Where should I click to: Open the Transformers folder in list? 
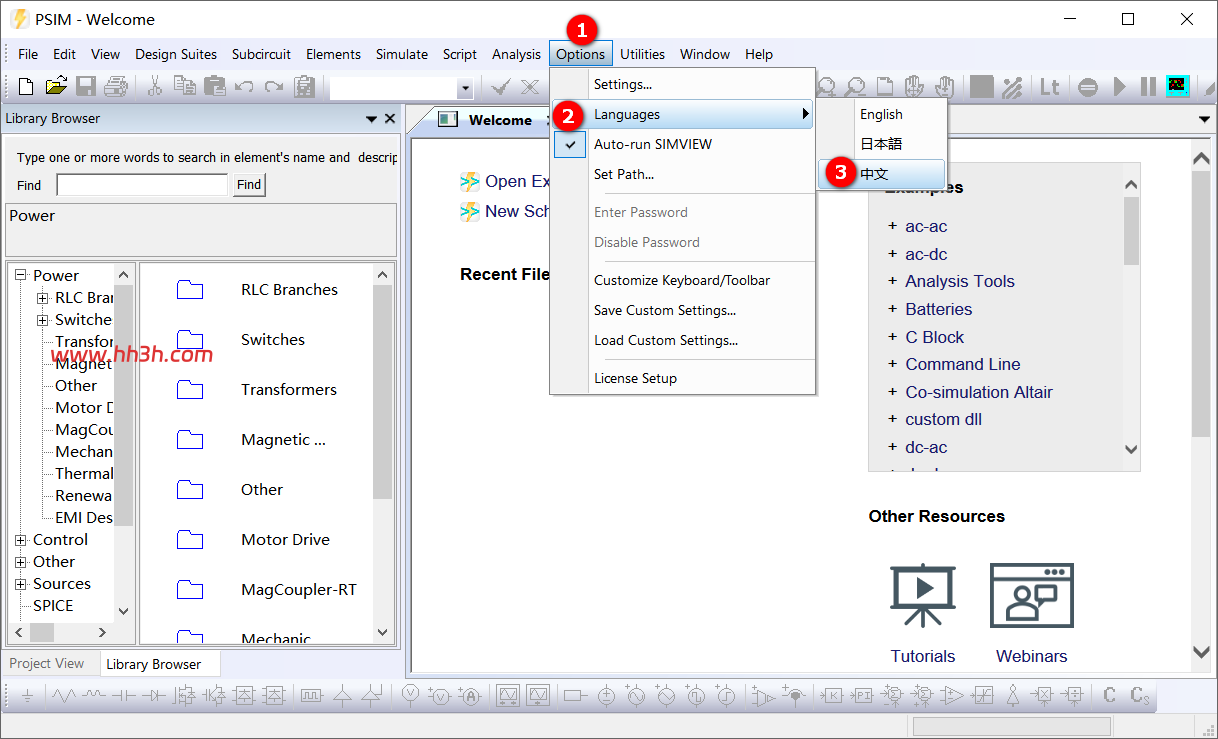click(x=289, y=389)
